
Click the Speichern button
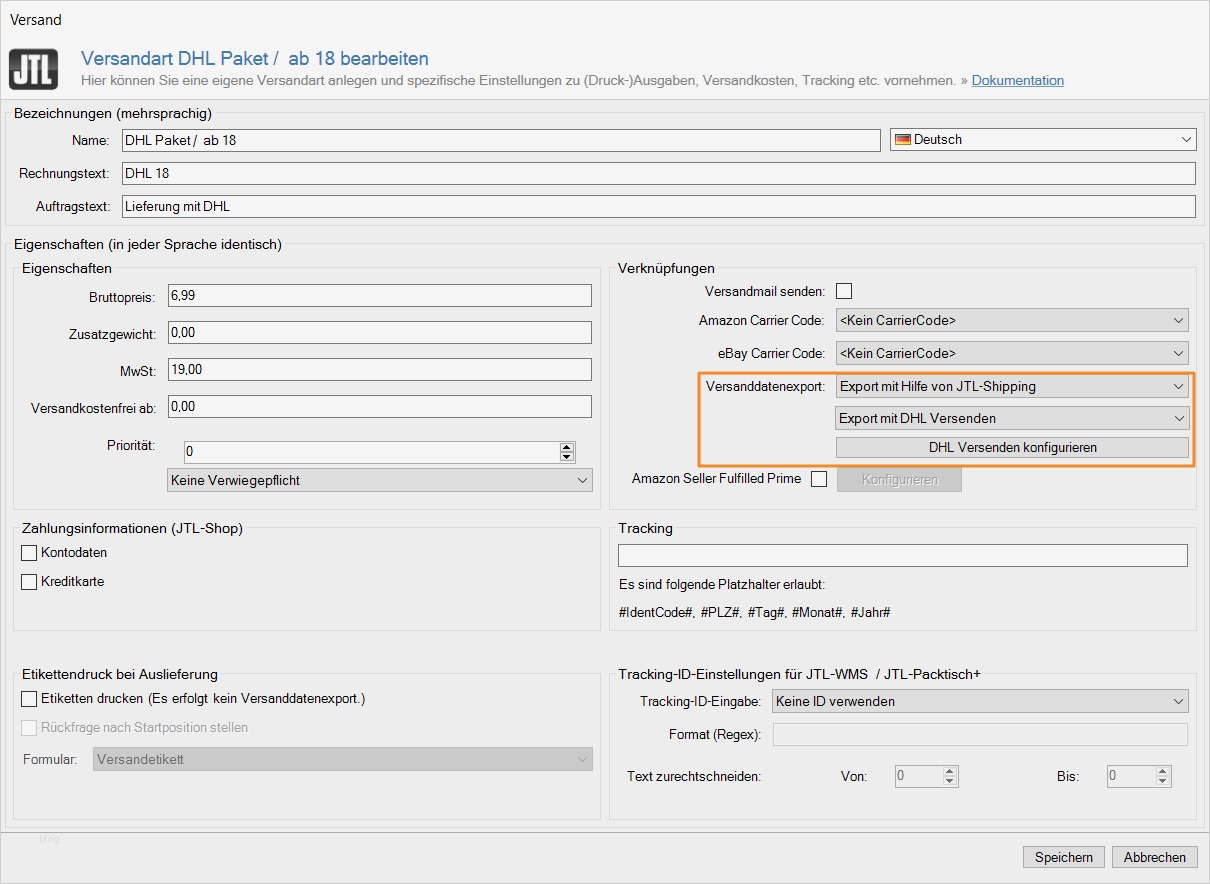tap(1063, 857)
